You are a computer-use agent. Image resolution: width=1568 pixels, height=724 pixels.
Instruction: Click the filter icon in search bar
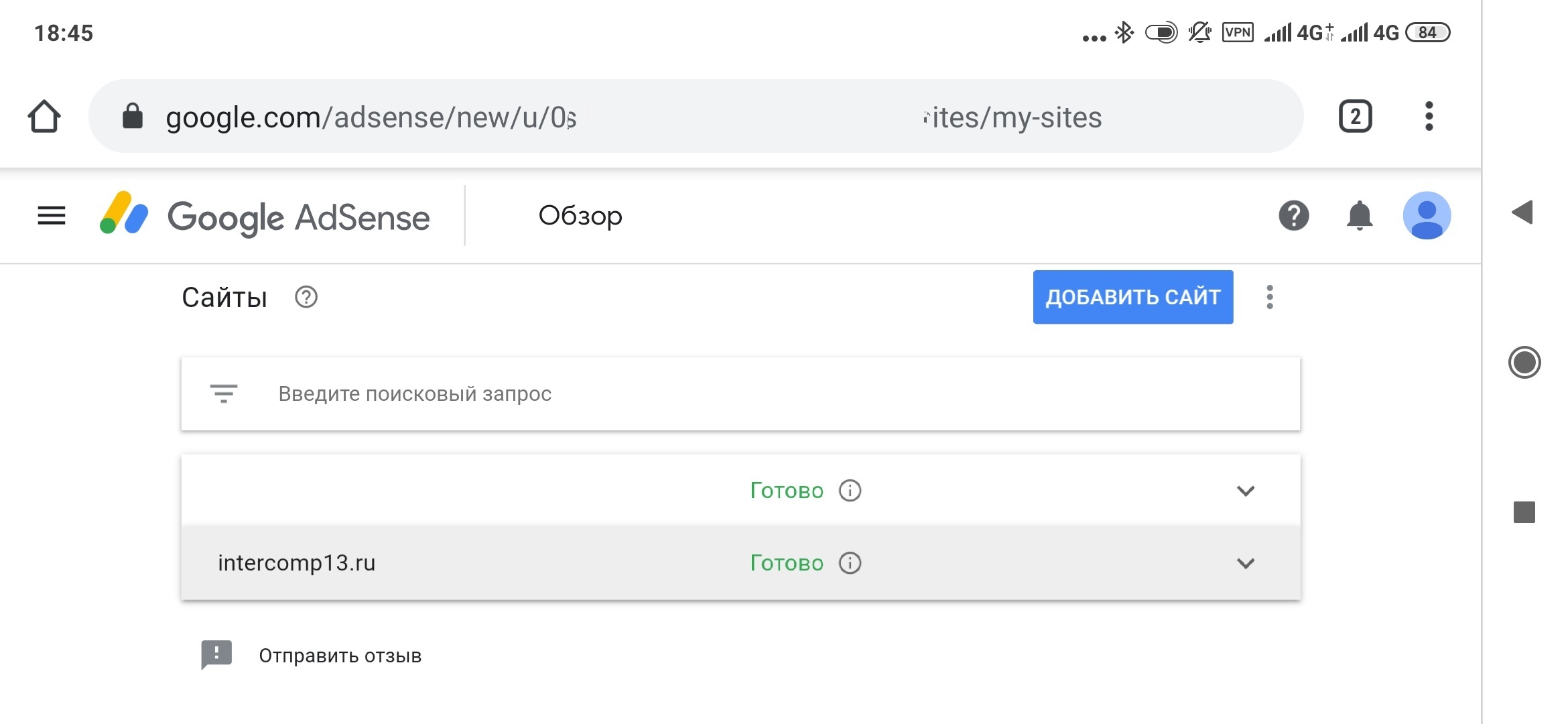[224, 394]
